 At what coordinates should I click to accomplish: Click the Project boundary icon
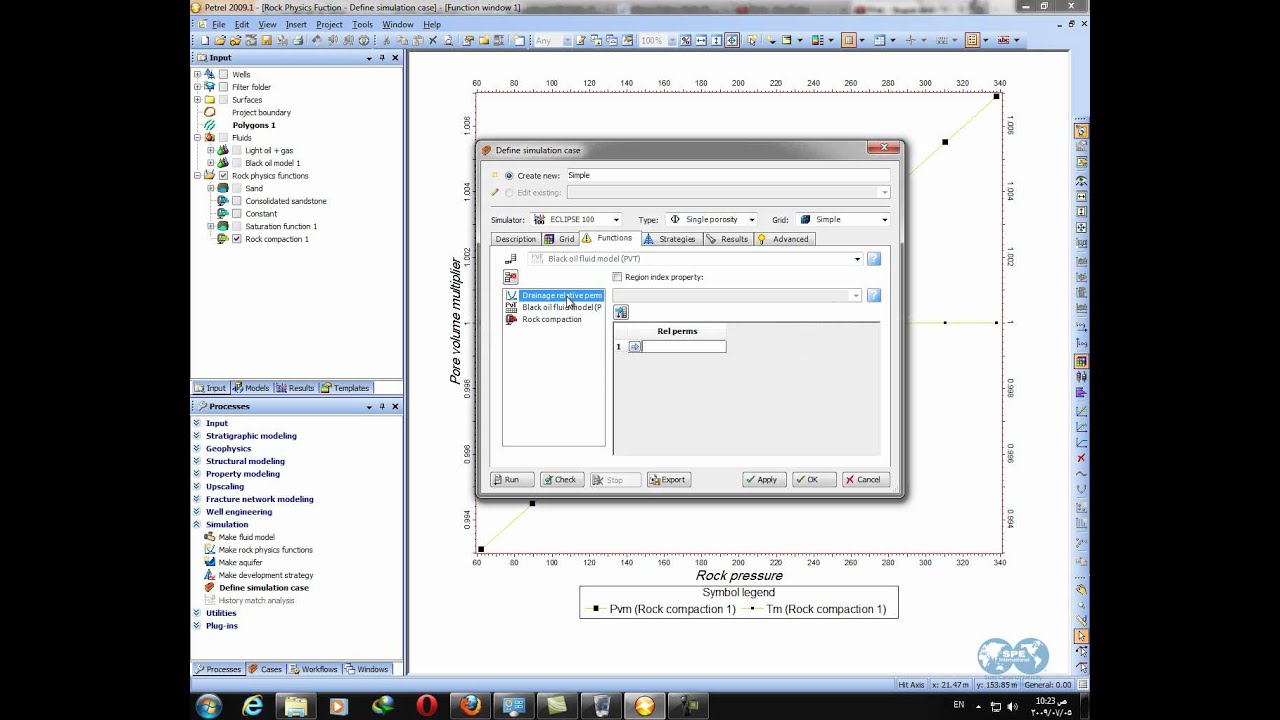tap(210, 112)
